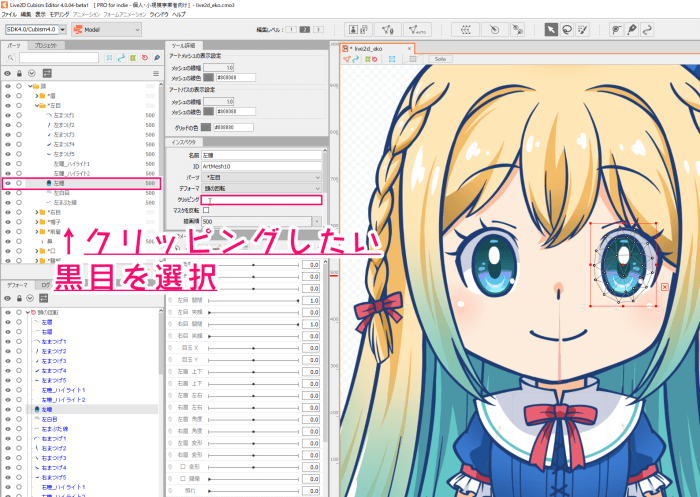Toggle visibility of the *右目 folder
The height and width of the screenshot is (497, 700).
8,212
